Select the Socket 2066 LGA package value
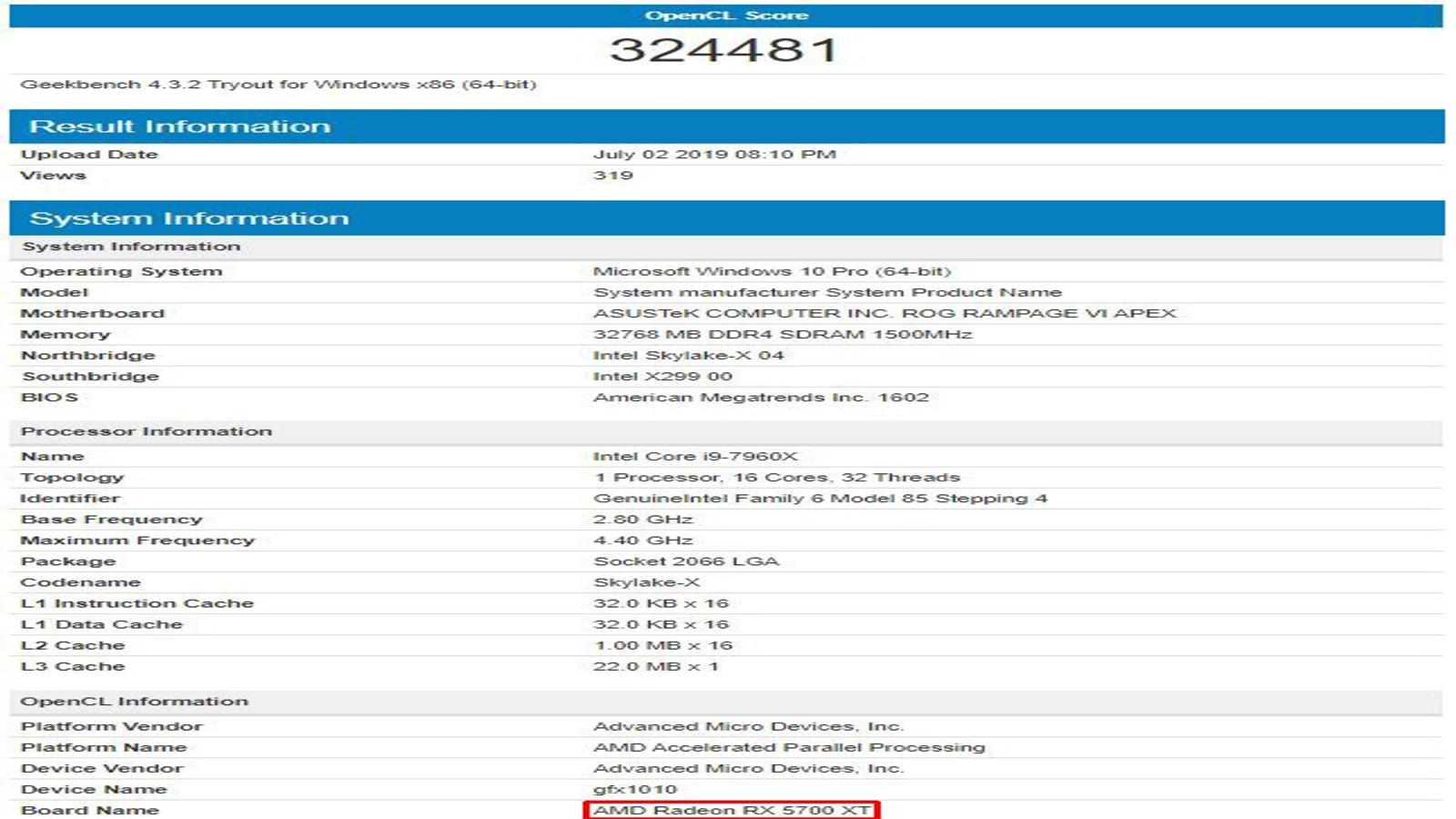Screen dimensions: 1456x819 (x=686, y=561)
